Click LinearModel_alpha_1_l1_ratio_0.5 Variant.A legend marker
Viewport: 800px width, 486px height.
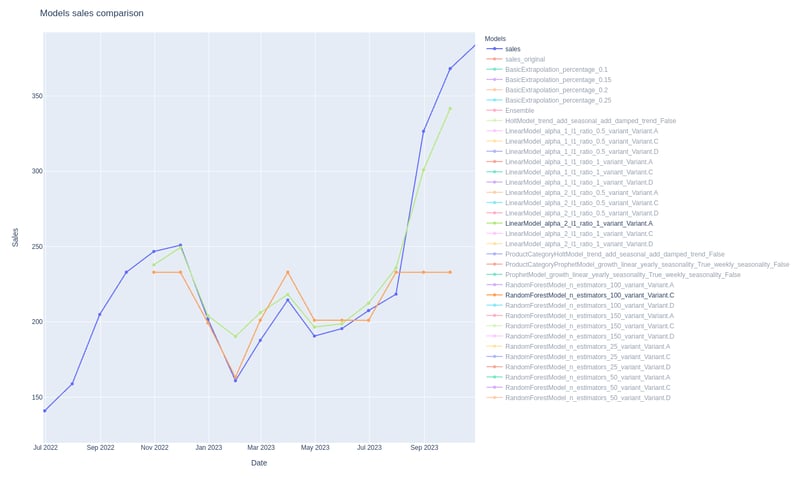pos(494,131)
